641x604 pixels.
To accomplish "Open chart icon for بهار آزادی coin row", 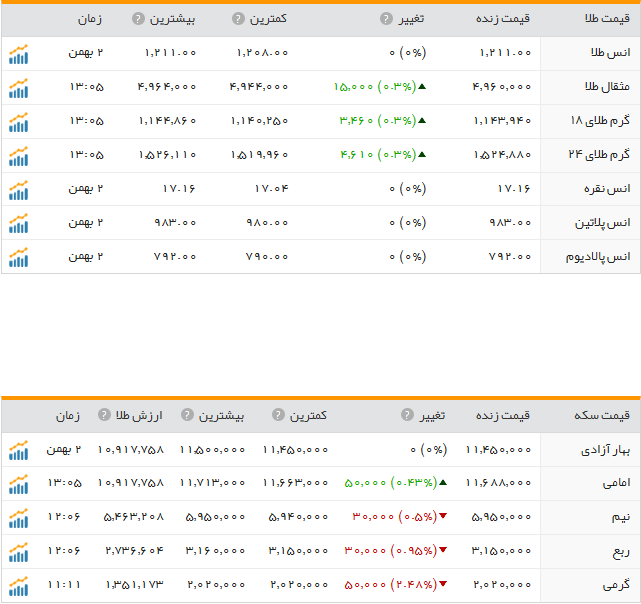I will pyautogui.click(x=18, y=451).
